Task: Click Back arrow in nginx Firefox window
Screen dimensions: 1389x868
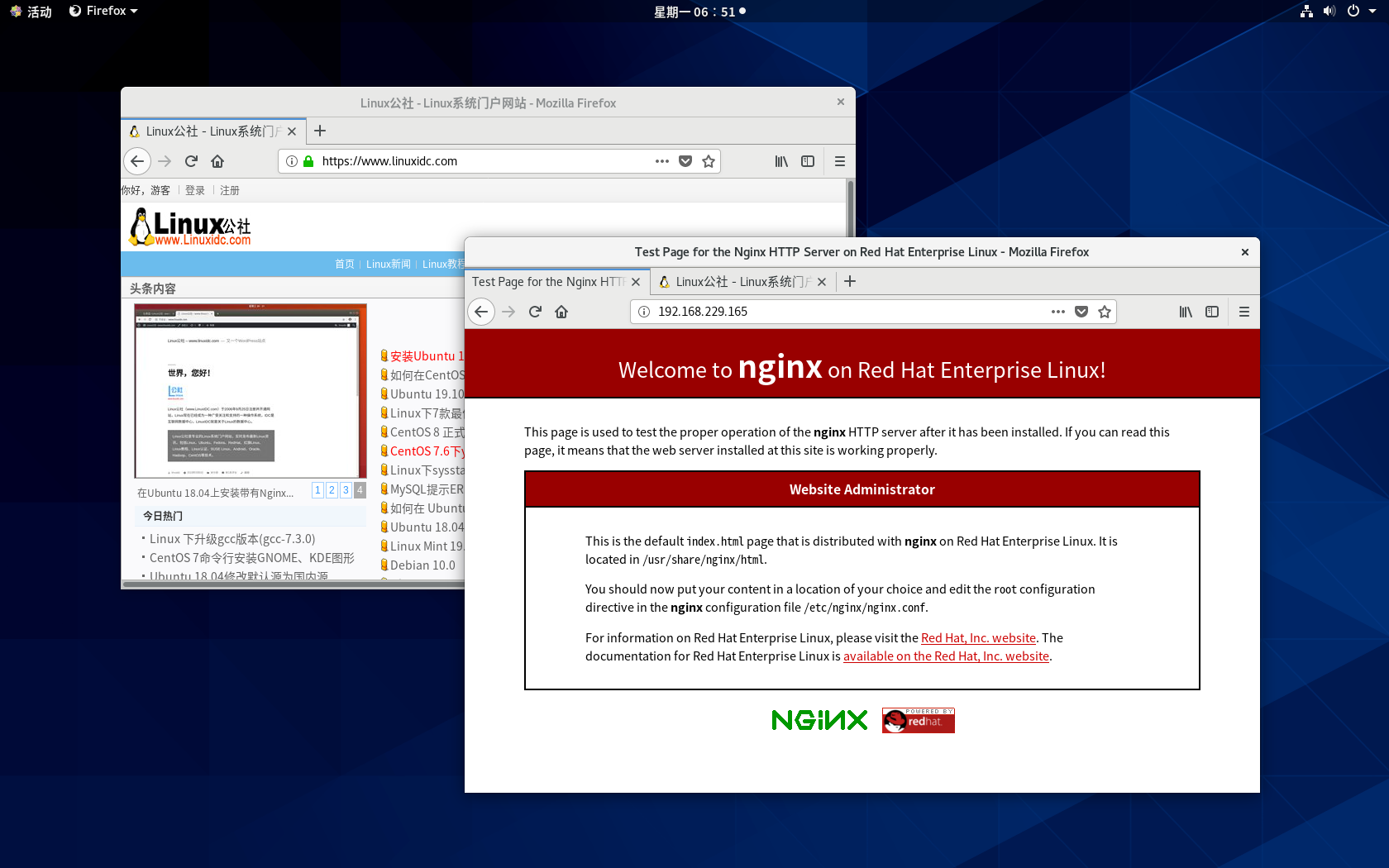Action: point(481,312)
